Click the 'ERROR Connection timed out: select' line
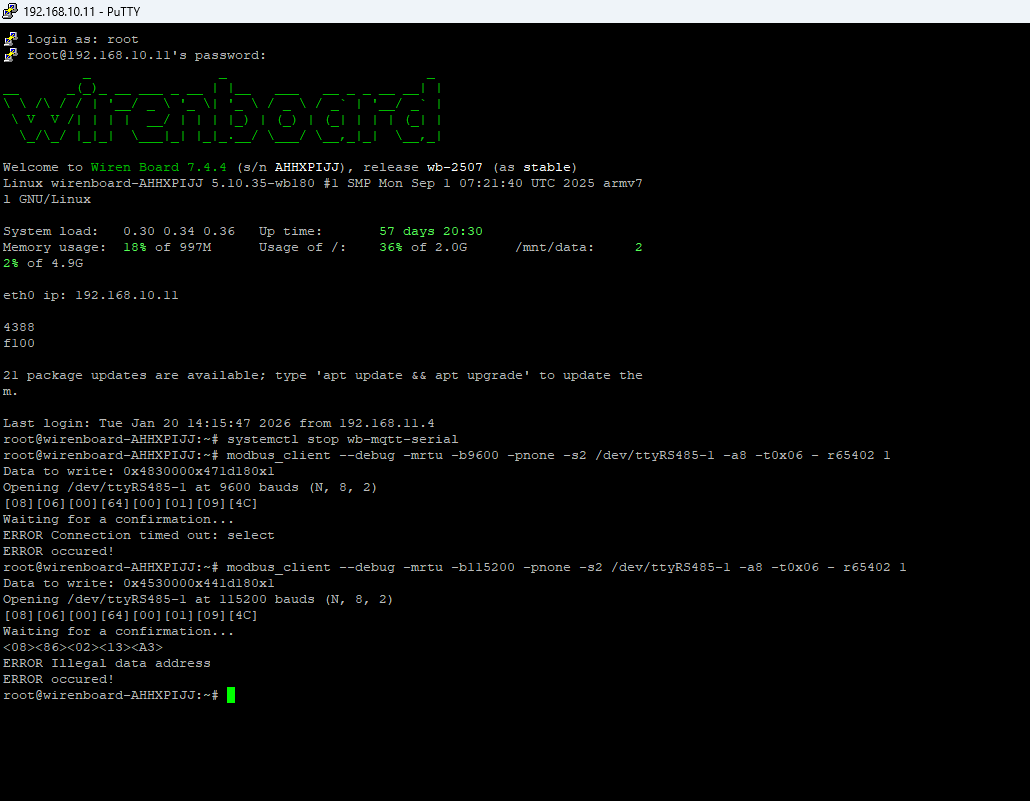Viewport: 1030px width, 801px height. pyautogui.click(x=138, y=535)
